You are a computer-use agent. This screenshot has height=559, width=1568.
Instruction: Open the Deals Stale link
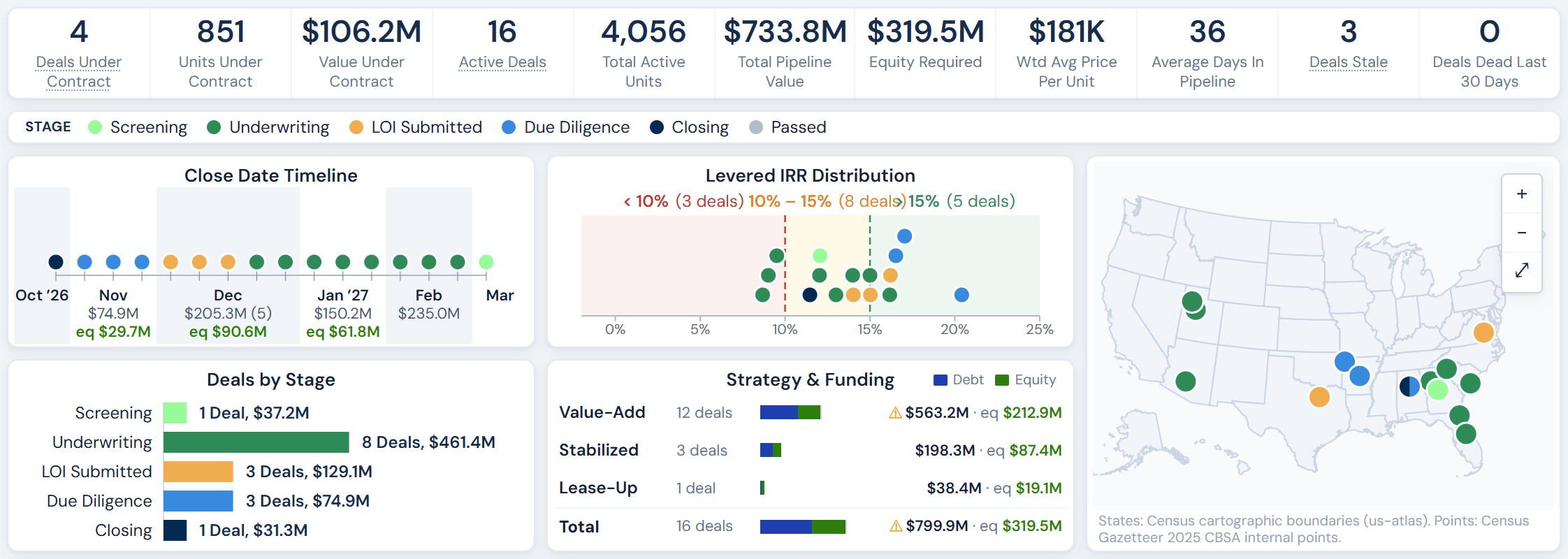click(x=1349, y=62)
